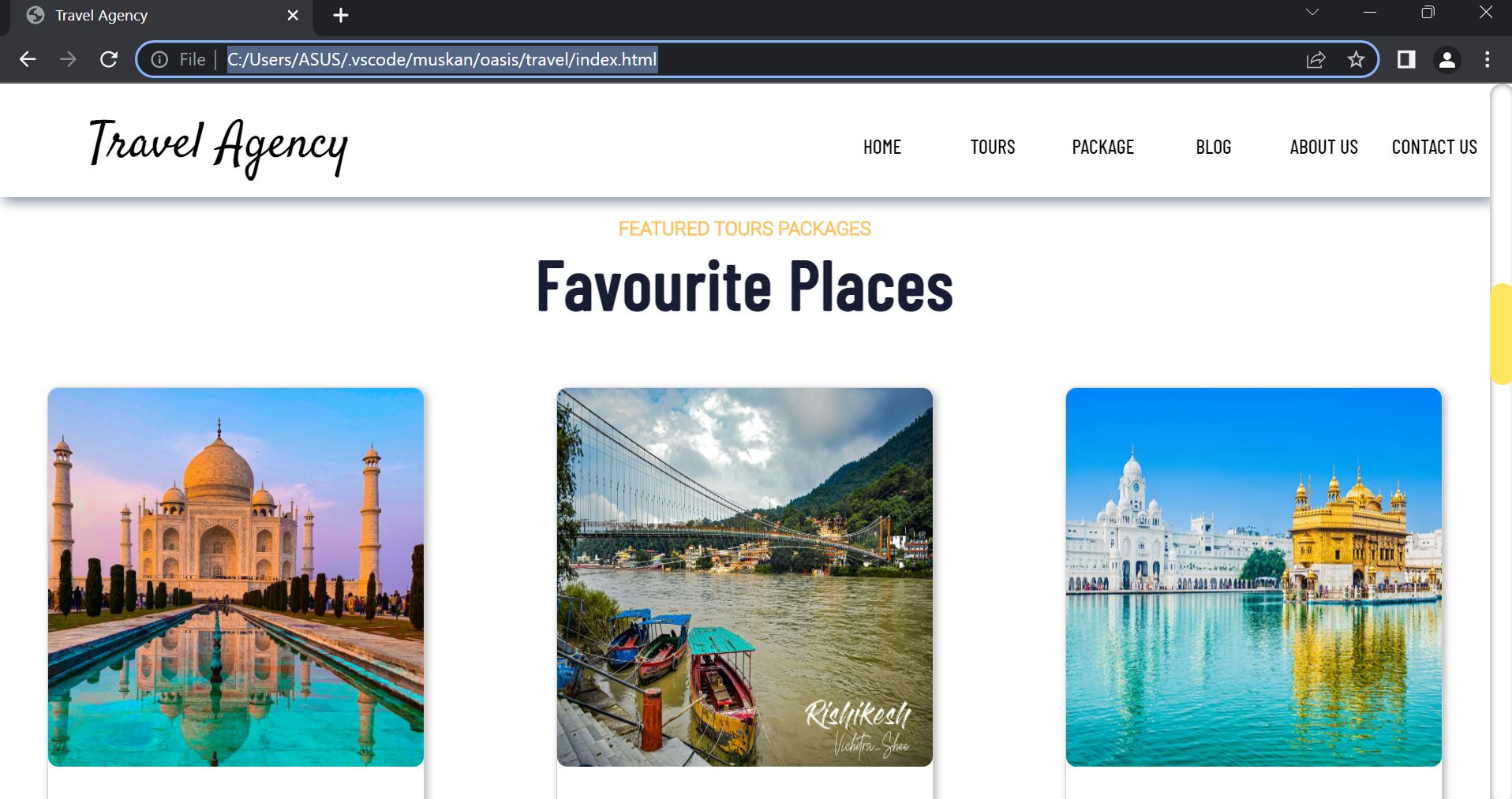
Task: Bookmark this page with the star icon
Action: (x=1356, y=59)
